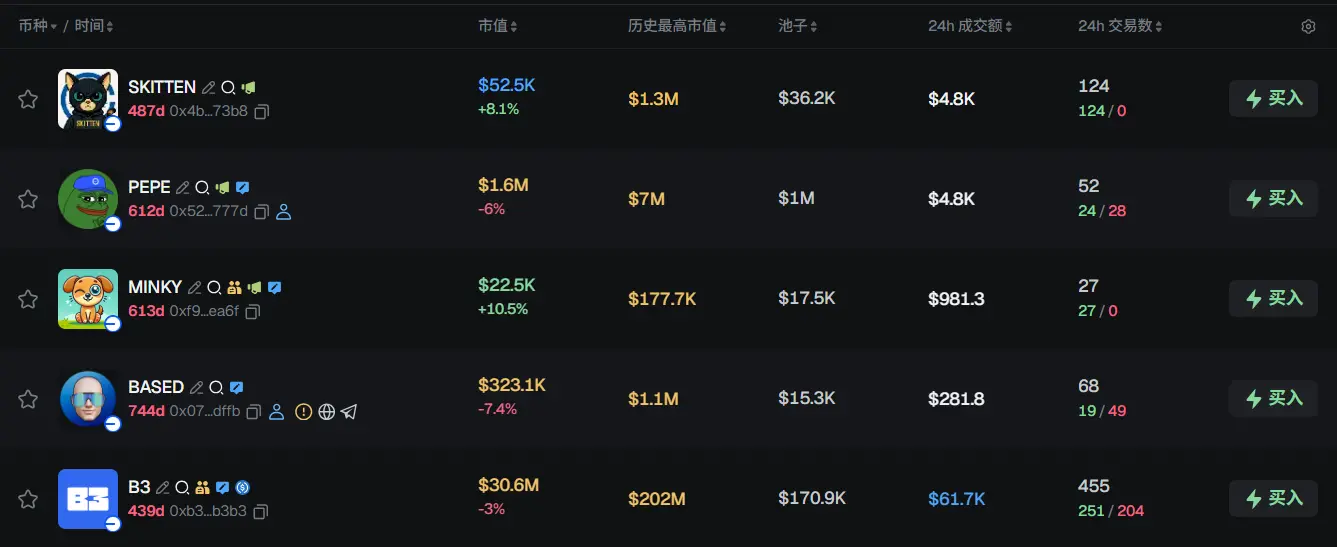Open table settings gear icon
Viewport: 1337px width, 547px height.
click(1308, 27)
